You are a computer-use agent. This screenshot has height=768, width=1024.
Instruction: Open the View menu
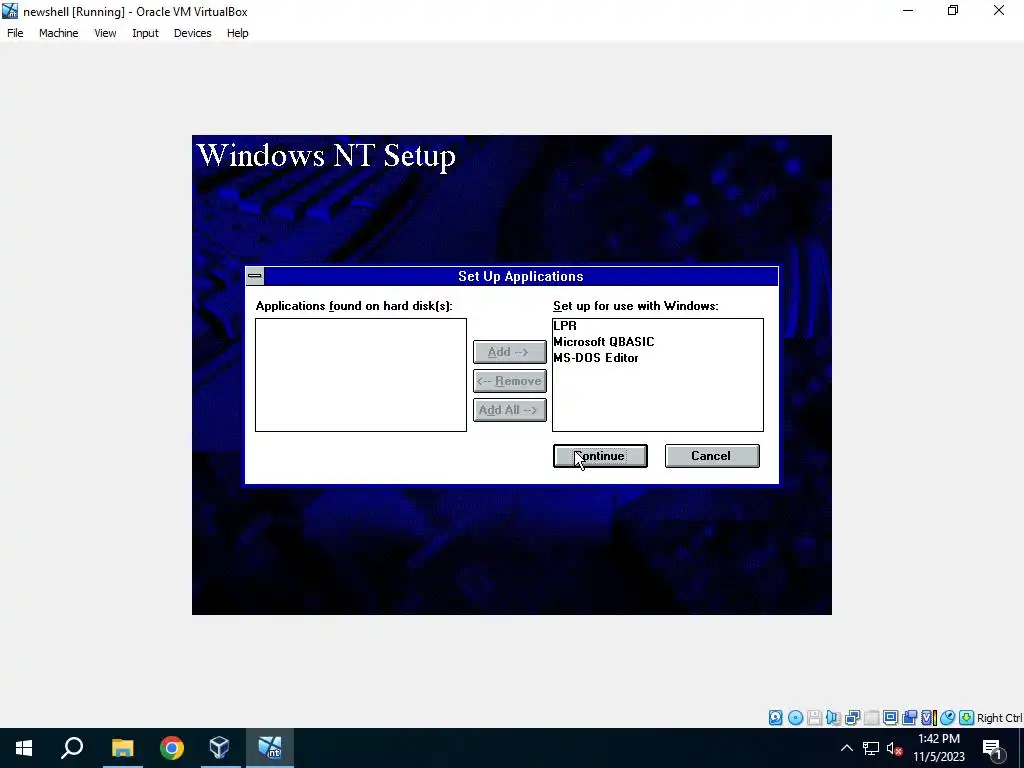click(105, 33)
